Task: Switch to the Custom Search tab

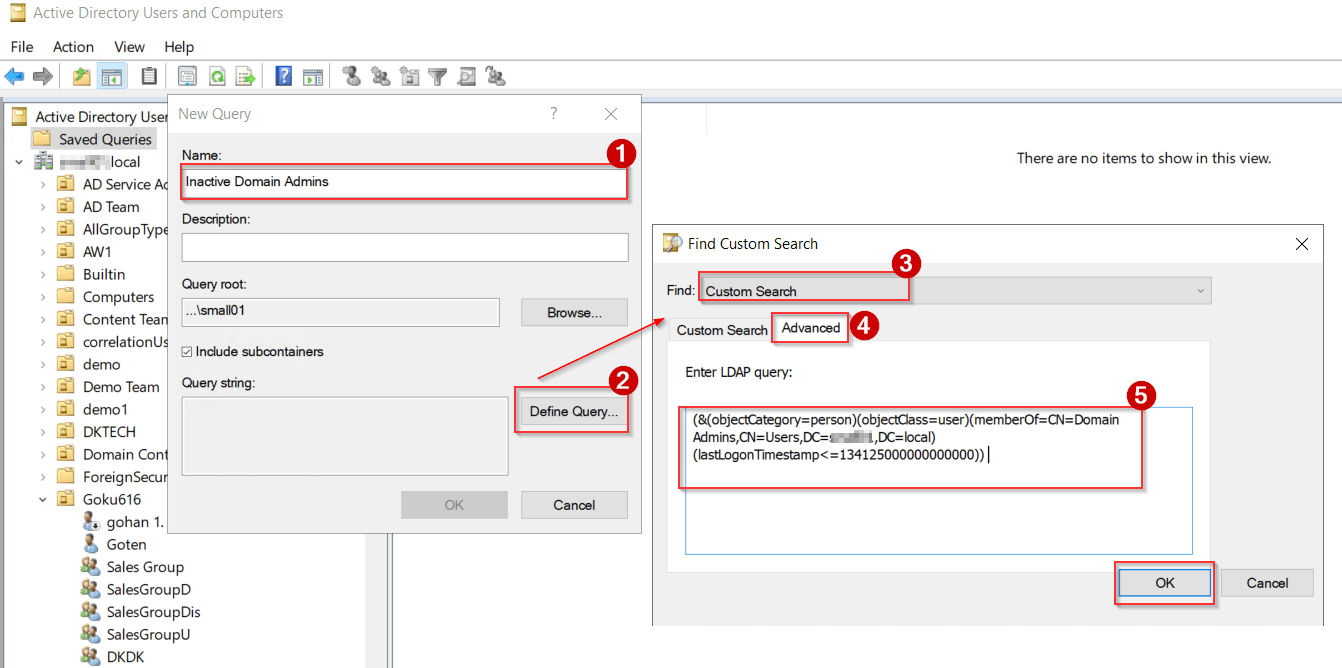Action: tap(722, 330)
